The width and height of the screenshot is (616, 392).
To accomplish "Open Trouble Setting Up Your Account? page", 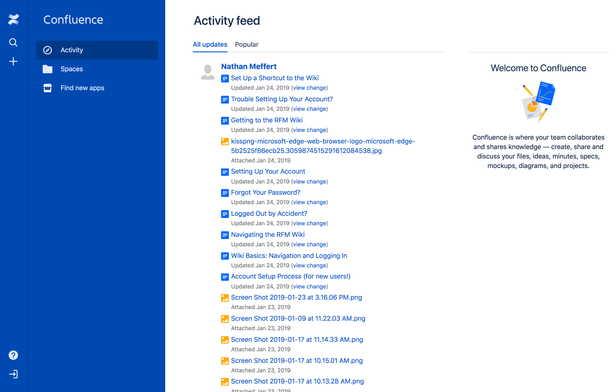I will tap(282, 99).
